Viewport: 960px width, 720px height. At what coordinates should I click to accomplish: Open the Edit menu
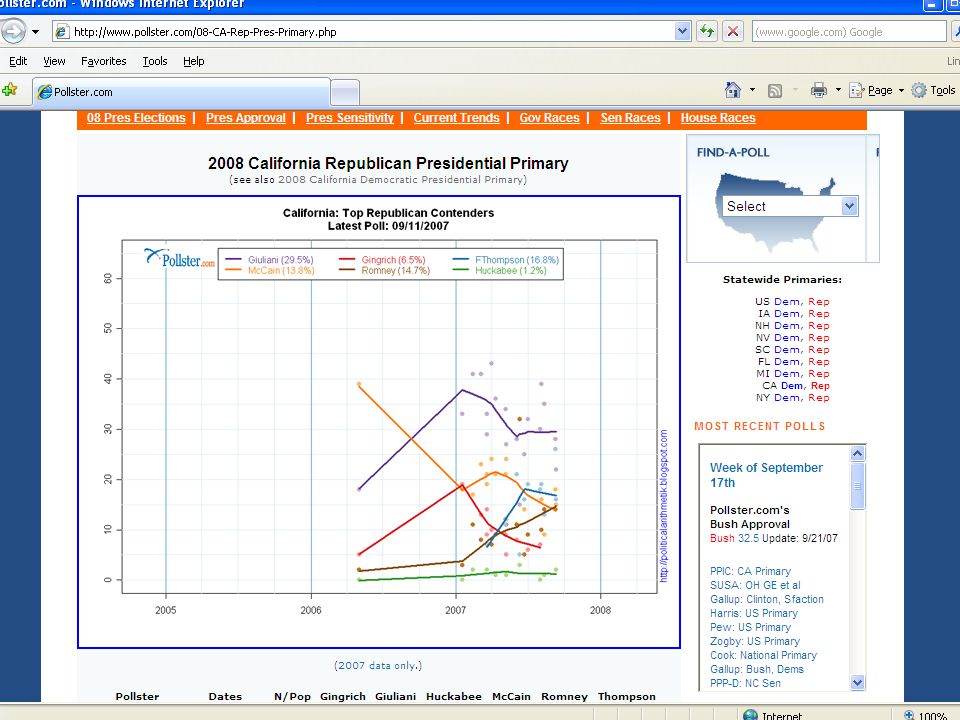(x=18, y=61)
